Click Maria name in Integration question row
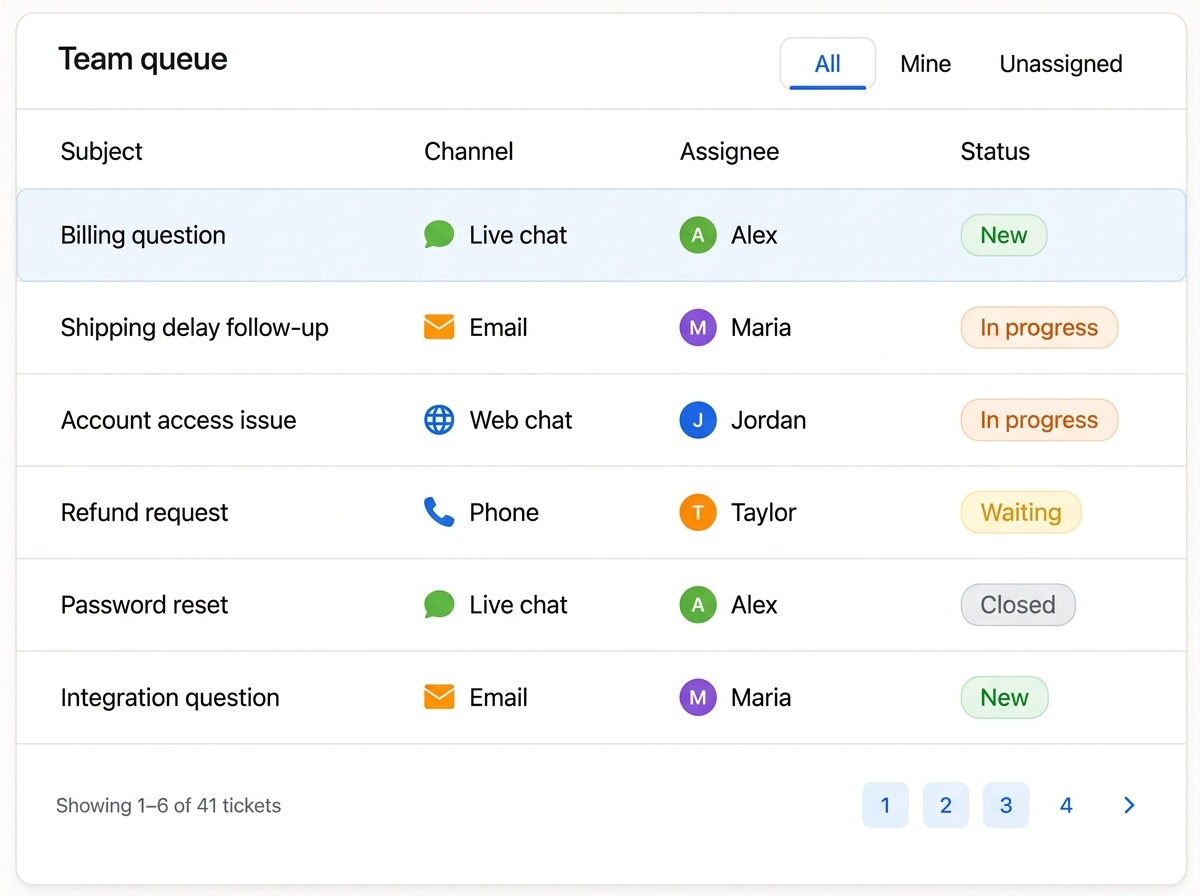Screen dimensions: 1200x896 761,697
